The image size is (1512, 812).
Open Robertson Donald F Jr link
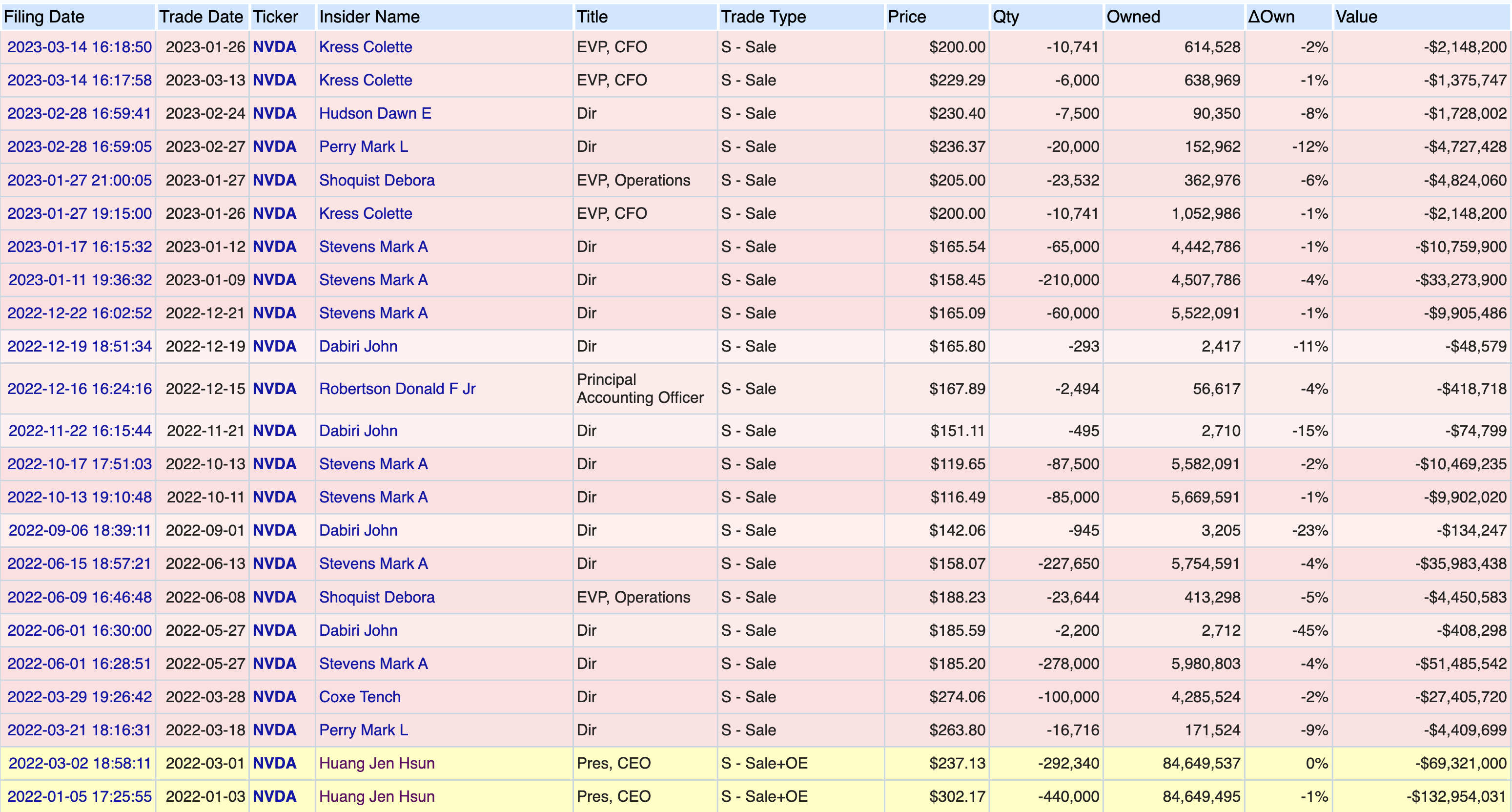(x=397, y=389)
